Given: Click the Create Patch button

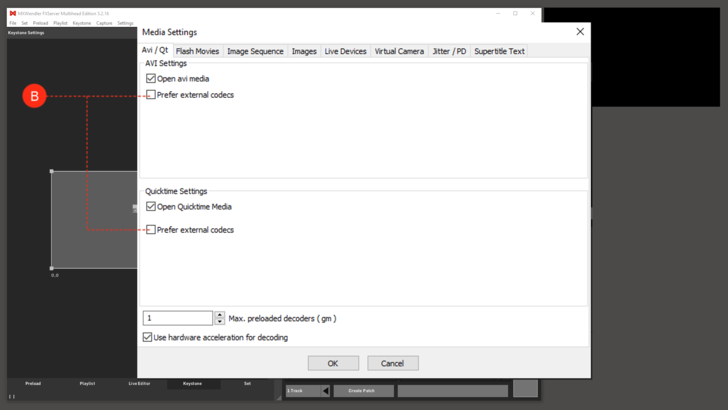Looking at the screenshot, I should click(364, 391).
